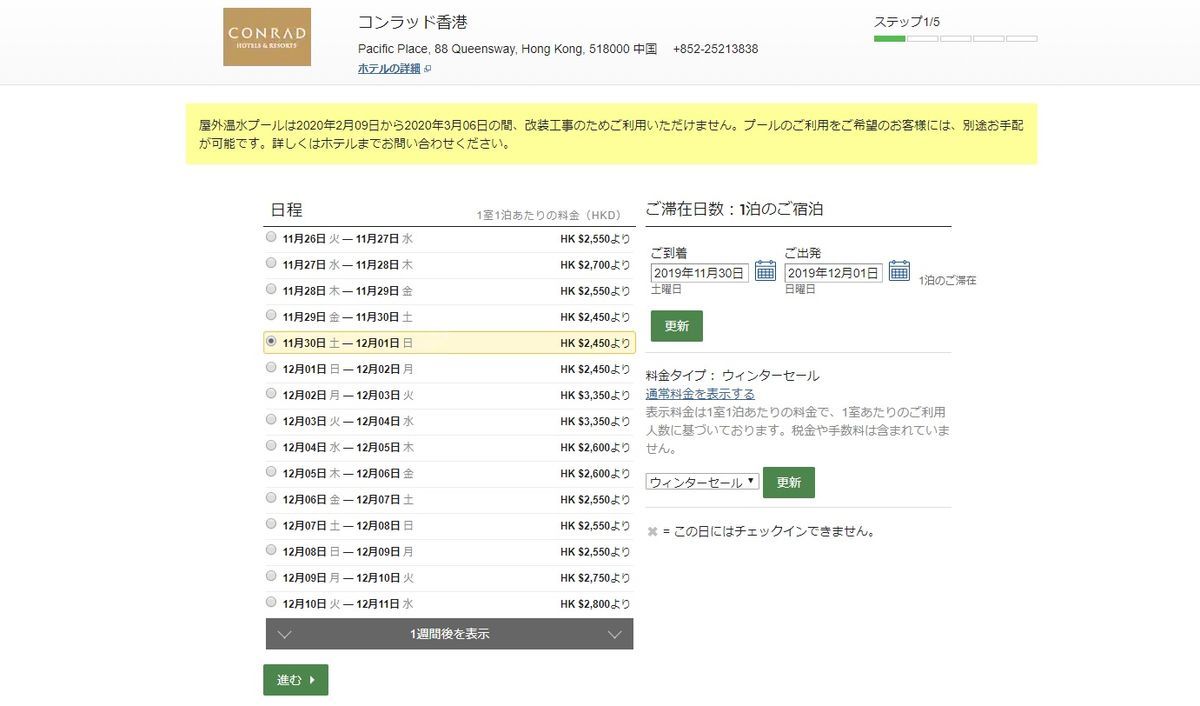Select 12月03日 火 — 12月04日 radio button

click(271, 419)
